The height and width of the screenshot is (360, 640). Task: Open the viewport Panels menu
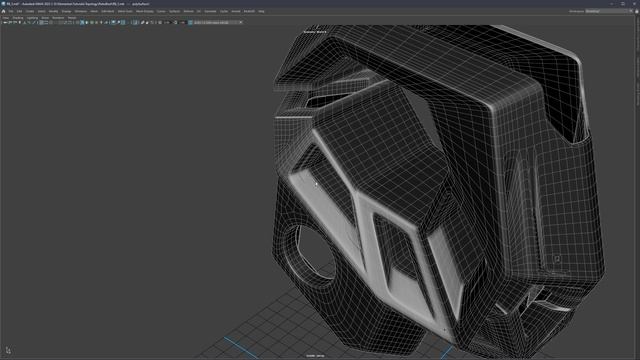(x=72, y=18)
